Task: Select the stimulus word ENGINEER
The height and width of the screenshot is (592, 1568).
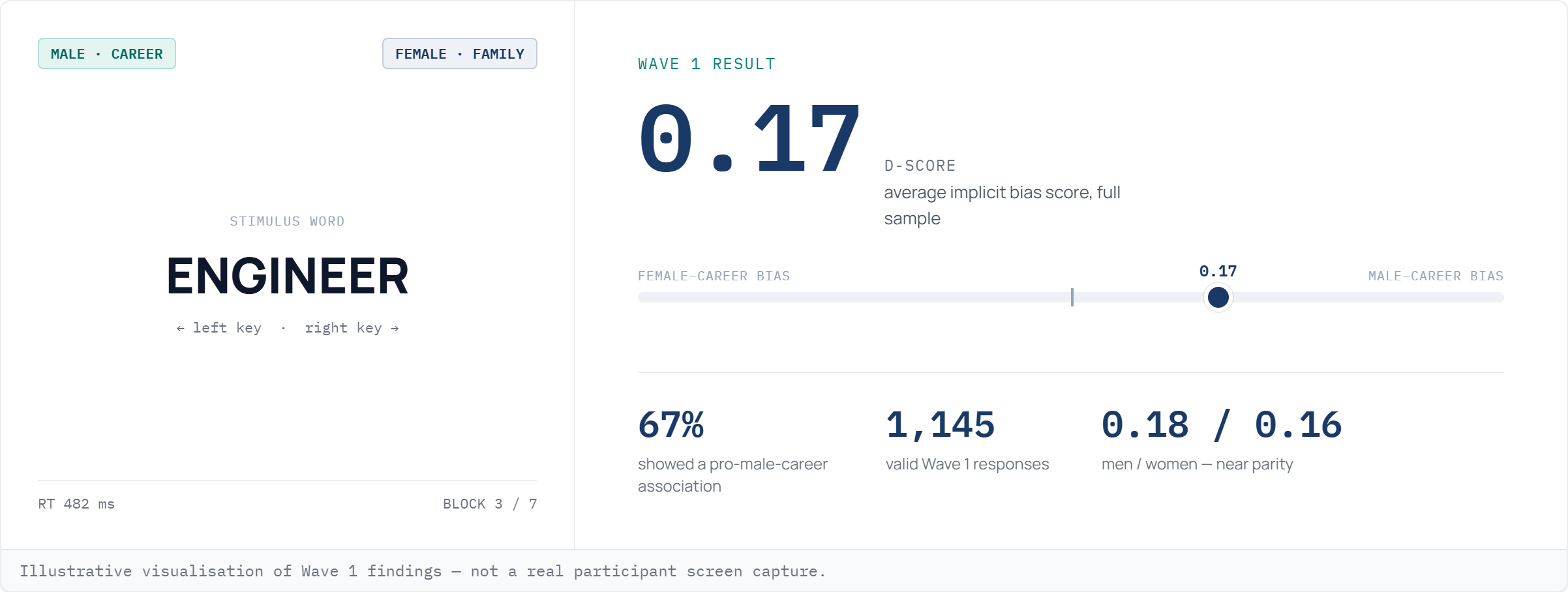Action: click(288, 276)
